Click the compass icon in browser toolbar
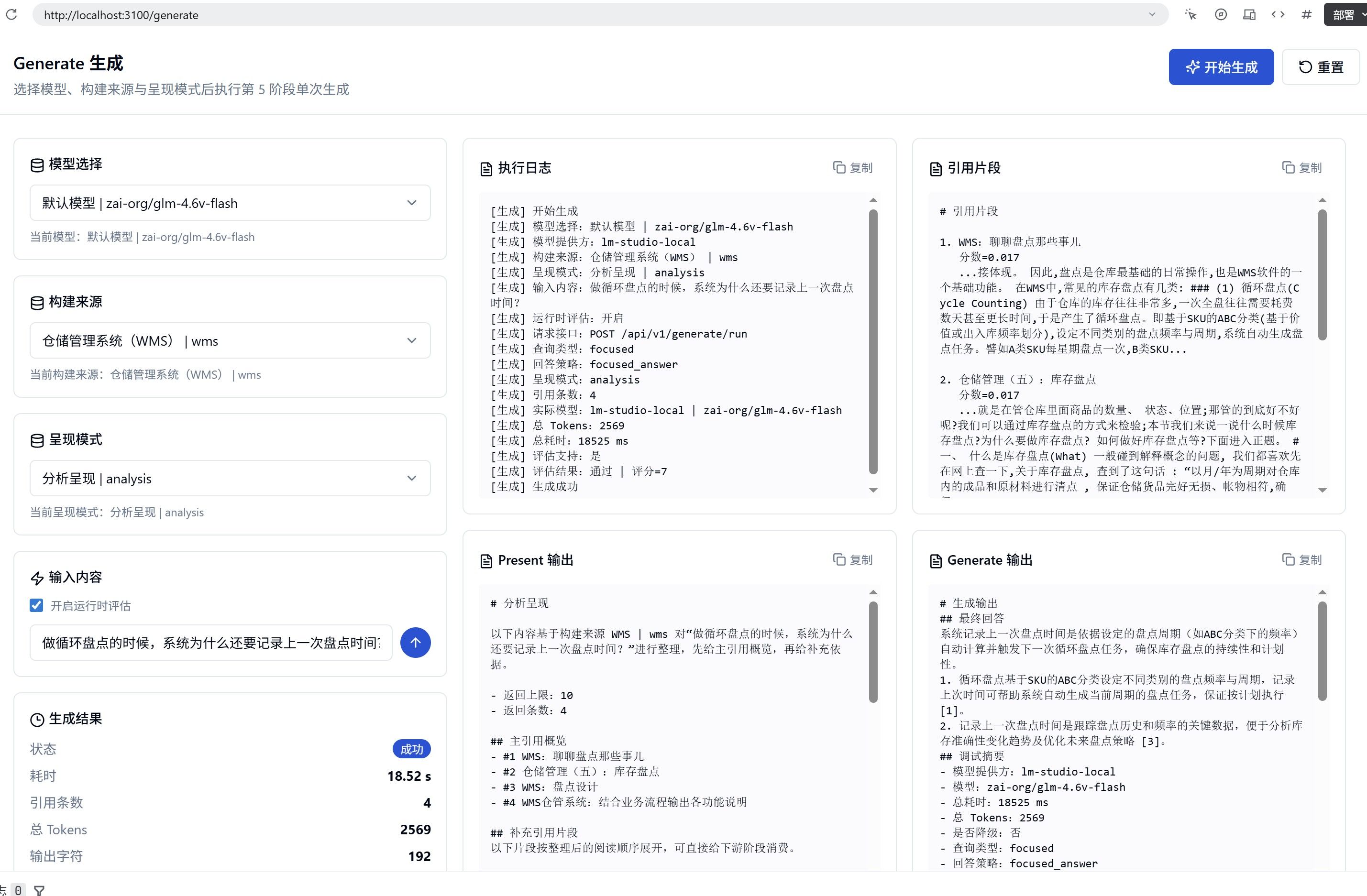1367x896 pixels. point(1221,14)
